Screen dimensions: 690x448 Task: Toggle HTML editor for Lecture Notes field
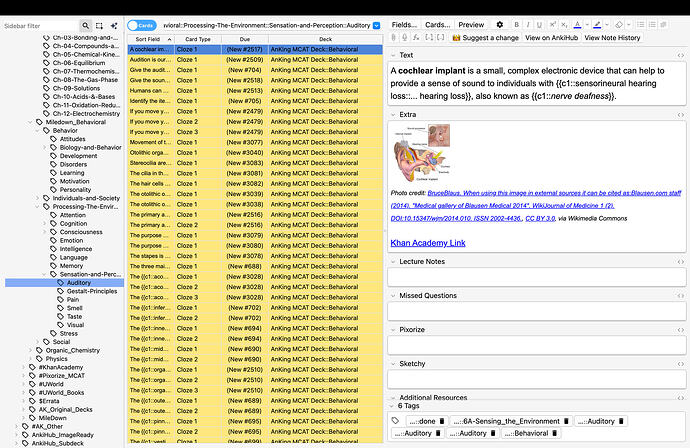pyautogui.click(x=680, y=262)
